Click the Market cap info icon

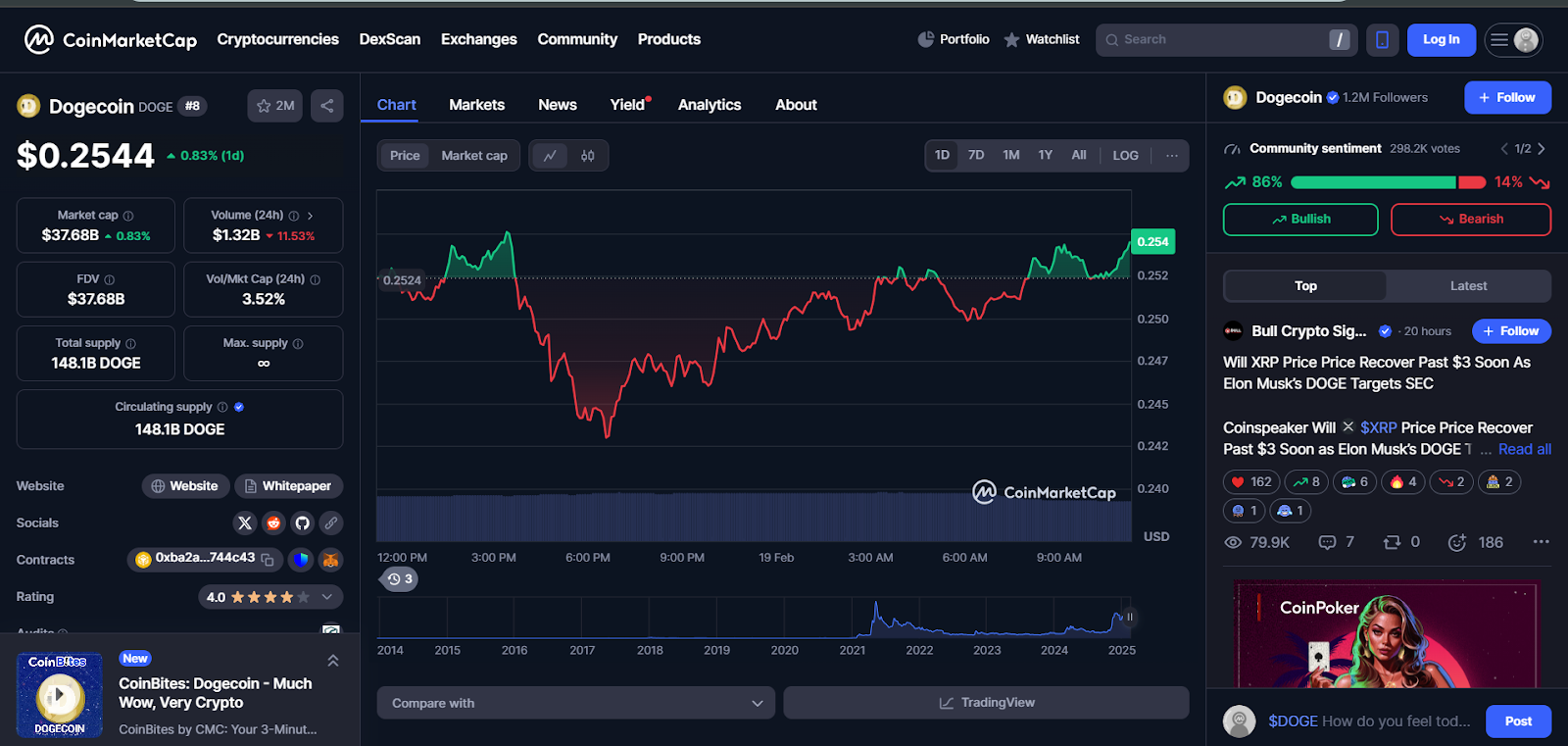128,216
